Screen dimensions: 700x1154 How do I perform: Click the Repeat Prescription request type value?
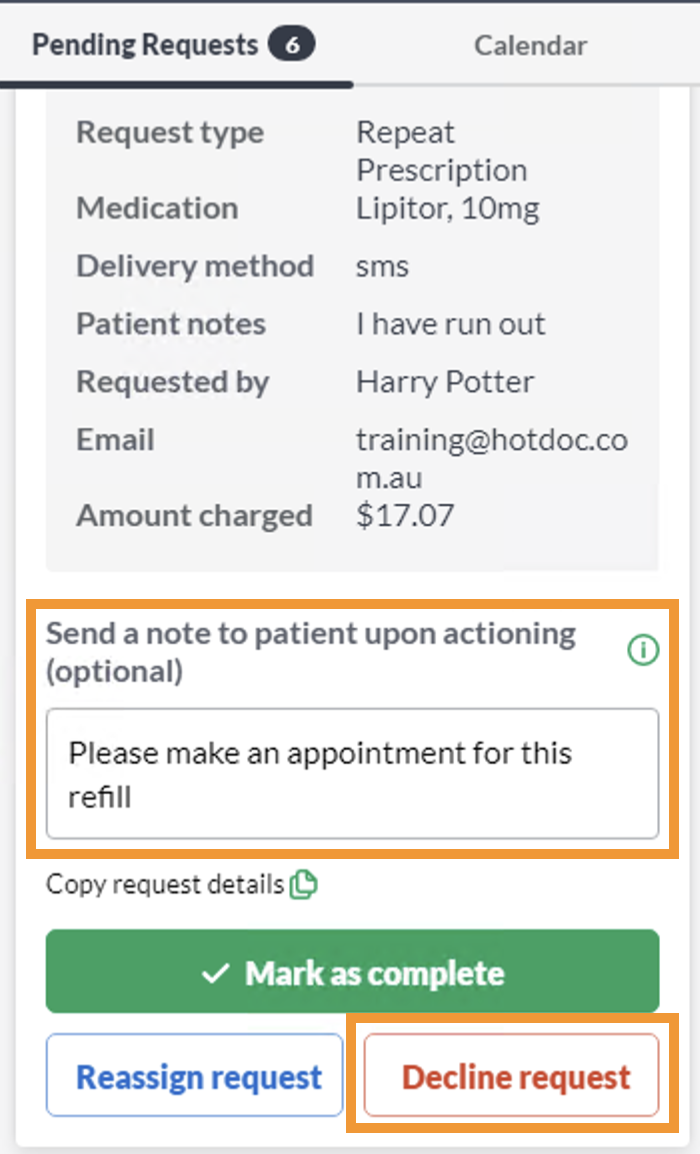tap(442, 151)
